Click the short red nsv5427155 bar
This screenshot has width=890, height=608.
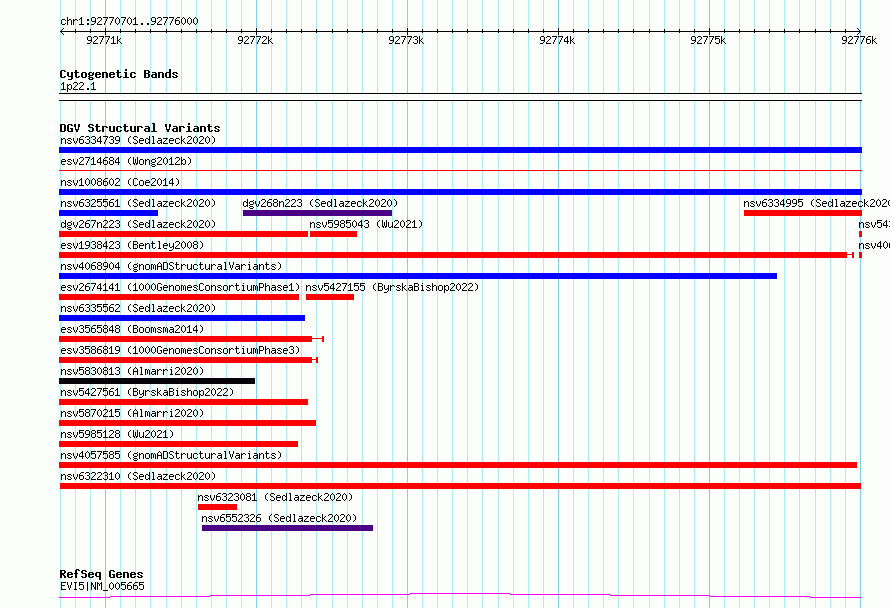pyautogui.click(x=330, y=297)
